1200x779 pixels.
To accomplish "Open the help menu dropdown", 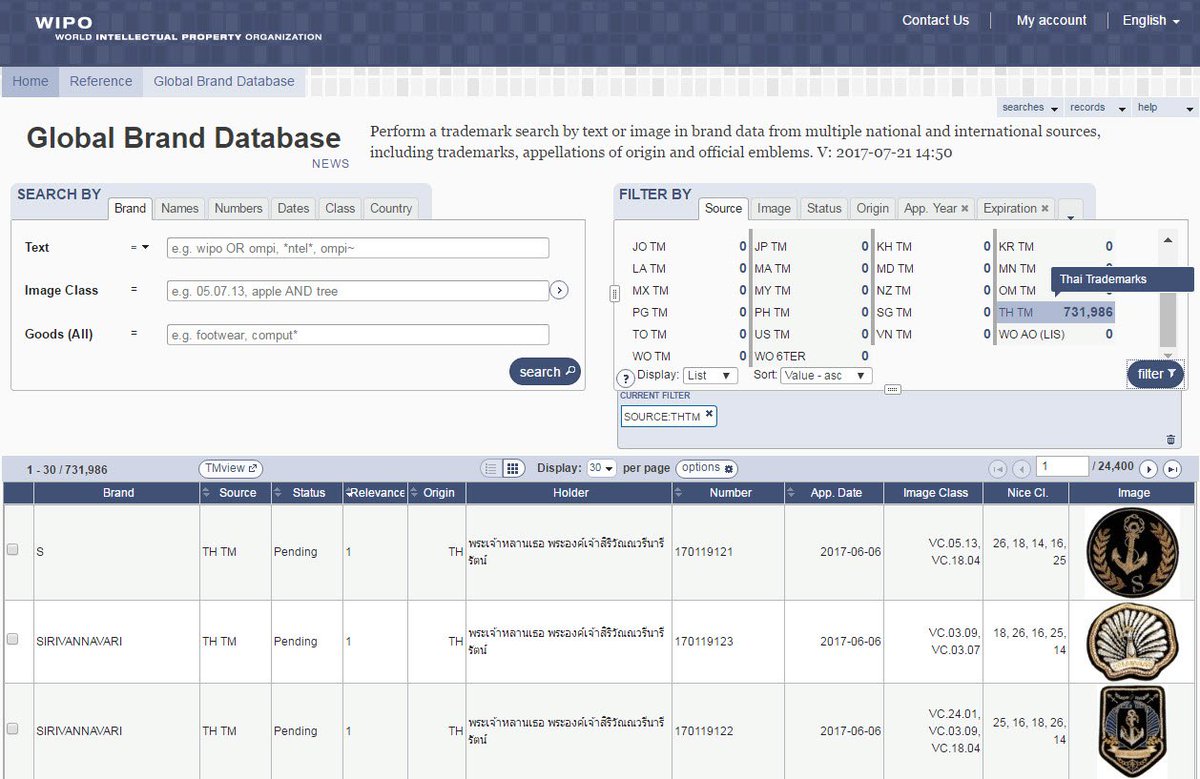I will pos(1165,108).
